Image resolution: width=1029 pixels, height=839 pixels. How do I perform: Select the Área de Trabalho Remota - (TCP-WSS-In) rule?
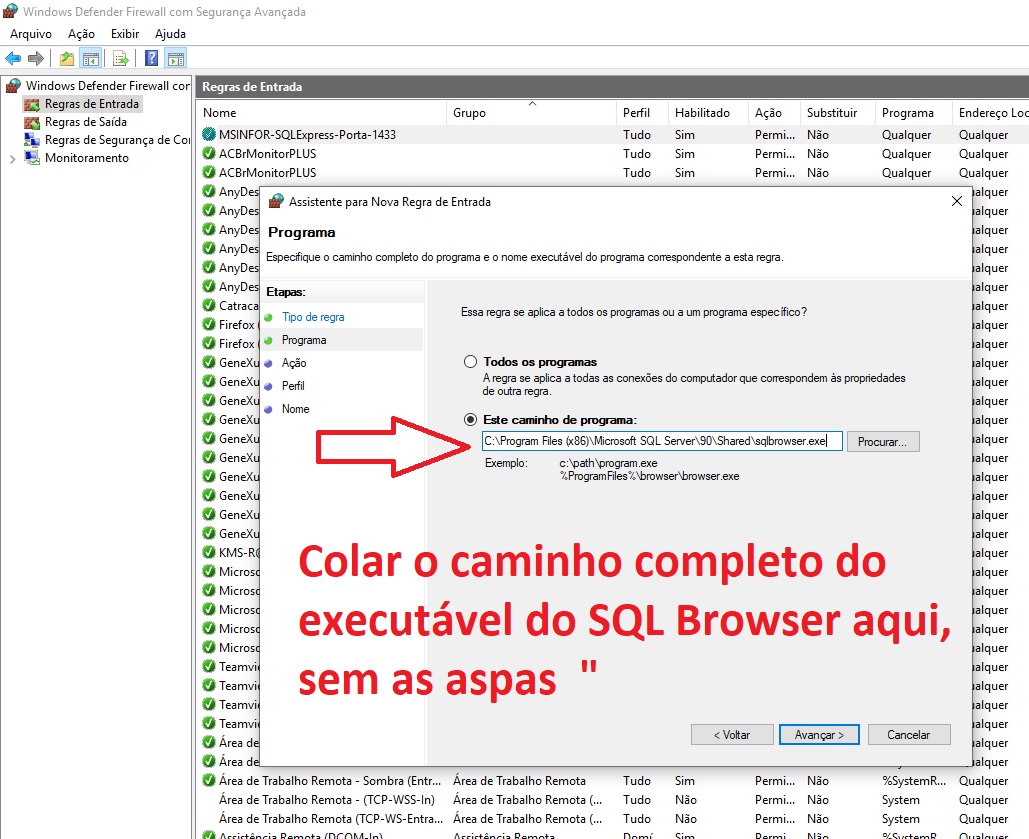[327, 800]
